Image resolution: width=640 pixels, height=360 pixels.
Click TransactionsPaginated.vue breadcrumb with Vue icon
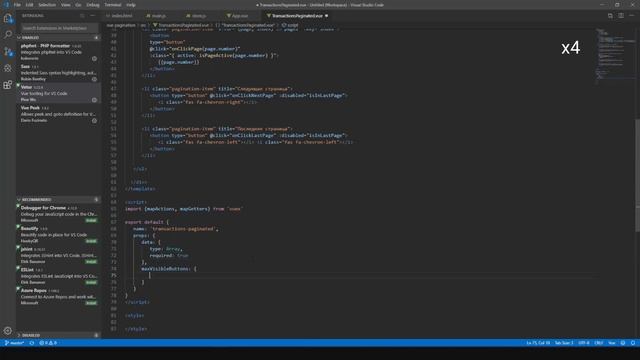[x=181, y=25]
